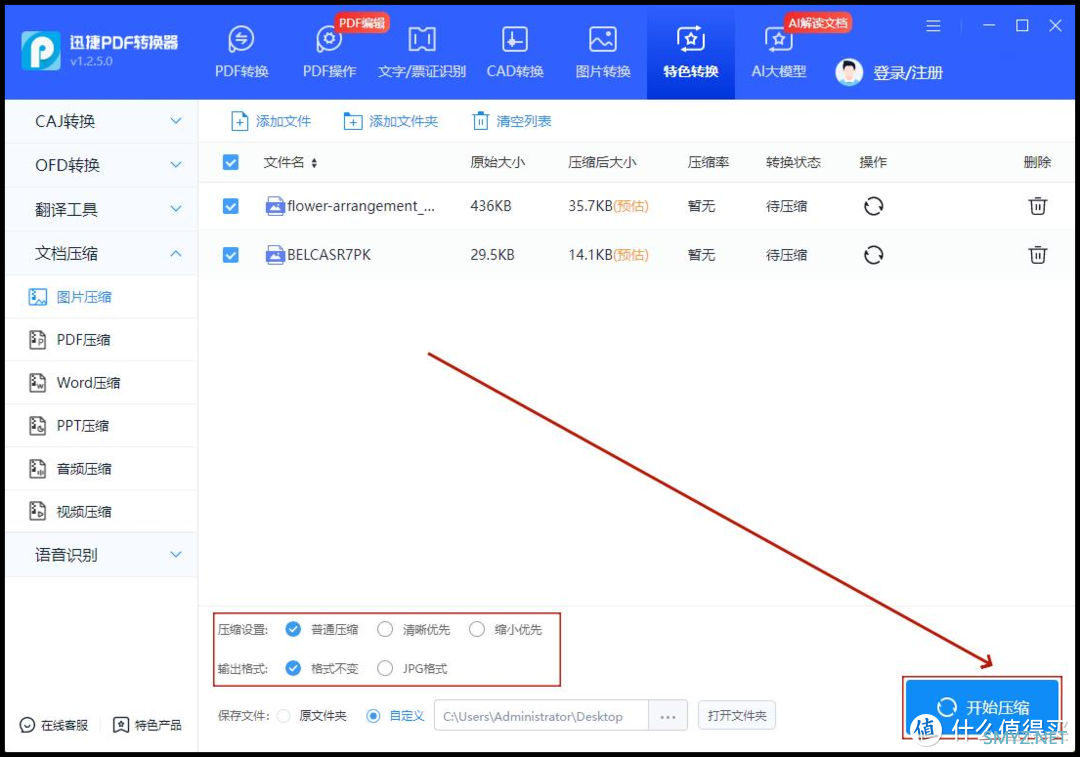
Task: Expand the 语音识别 section chevron
Action: (176, 554)
